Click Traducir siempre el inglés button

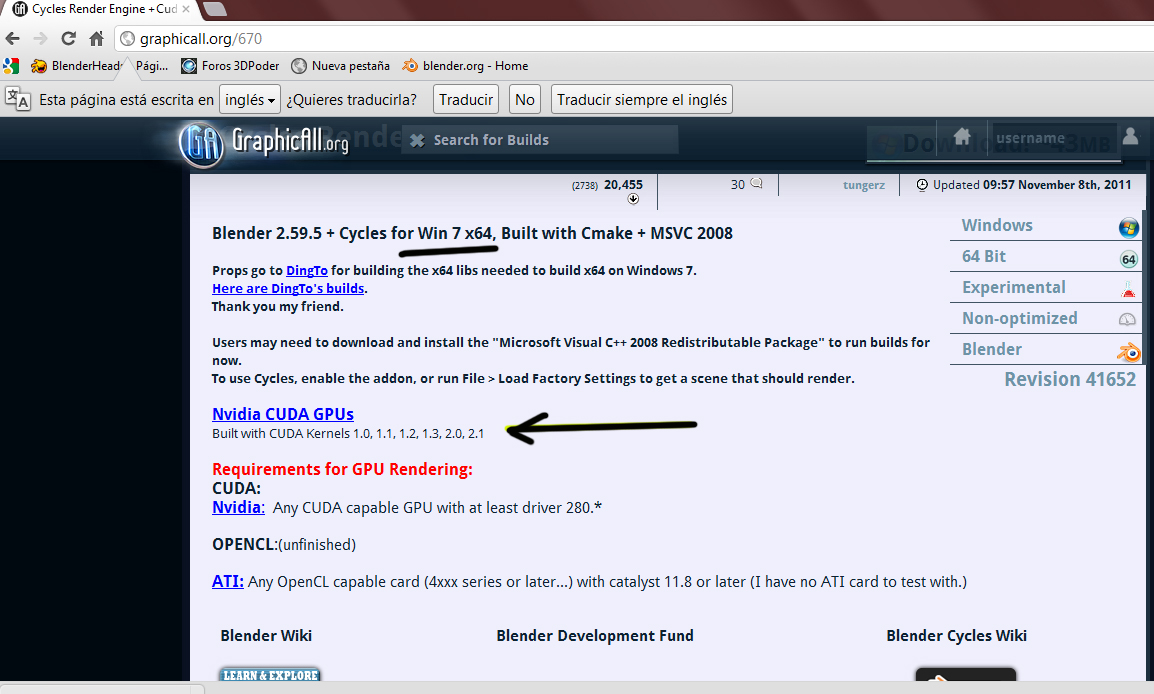tap(642, 99)
